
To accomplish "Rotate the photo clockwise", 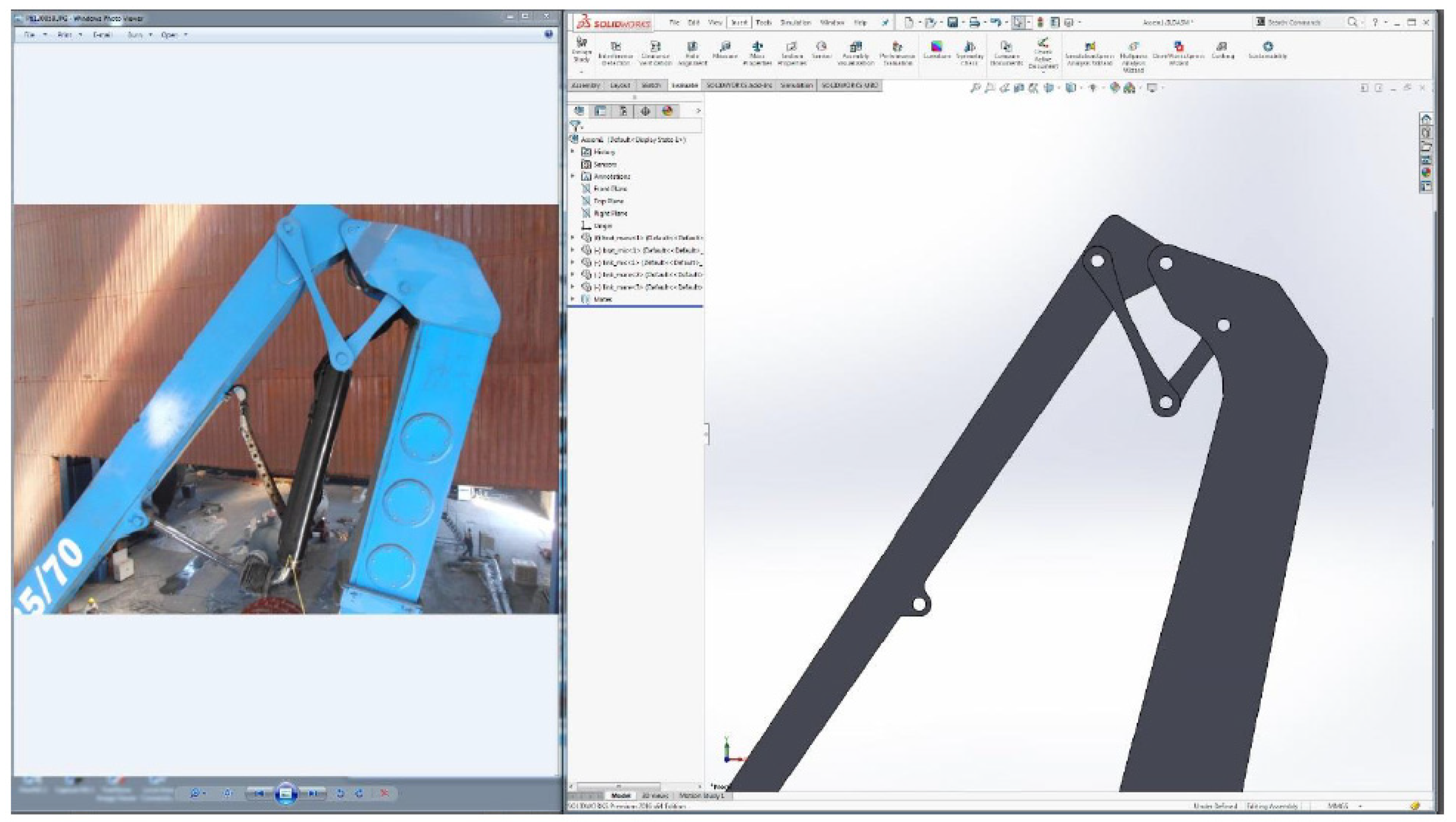I will point(360,793).
